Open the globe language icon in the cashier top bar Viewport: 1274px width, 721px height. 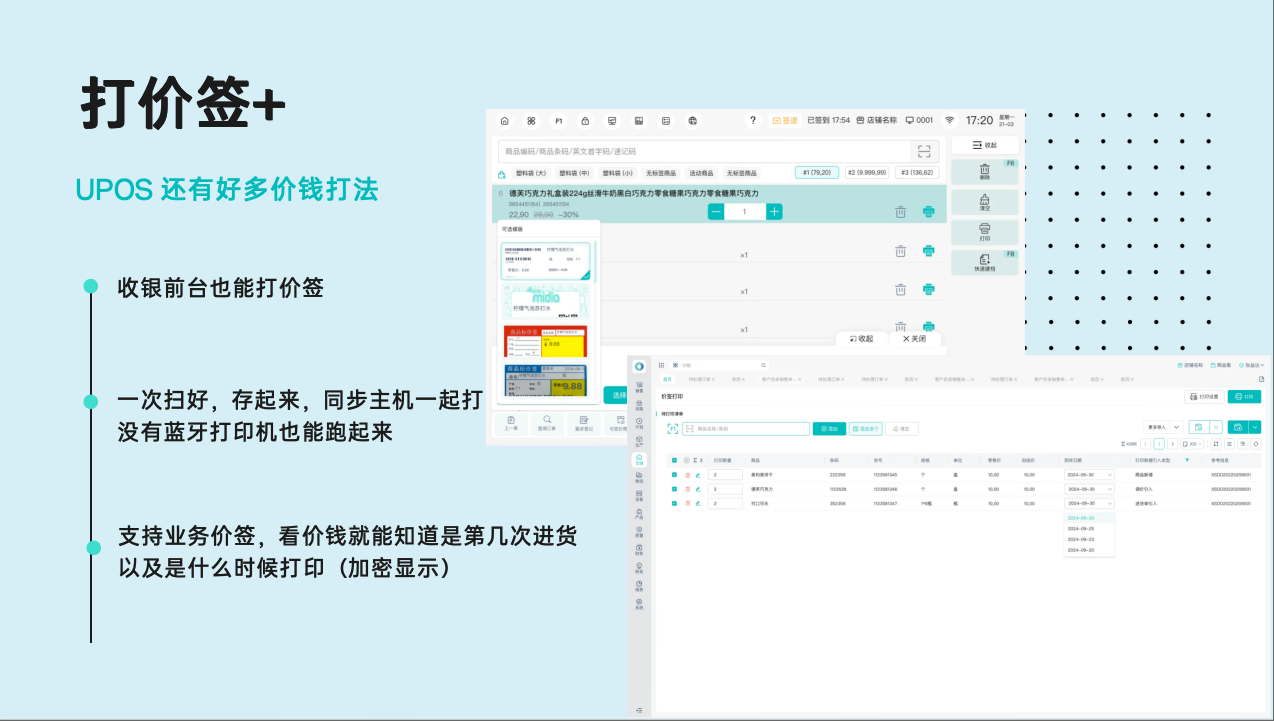pyautogui.click(x=692, y=121)
